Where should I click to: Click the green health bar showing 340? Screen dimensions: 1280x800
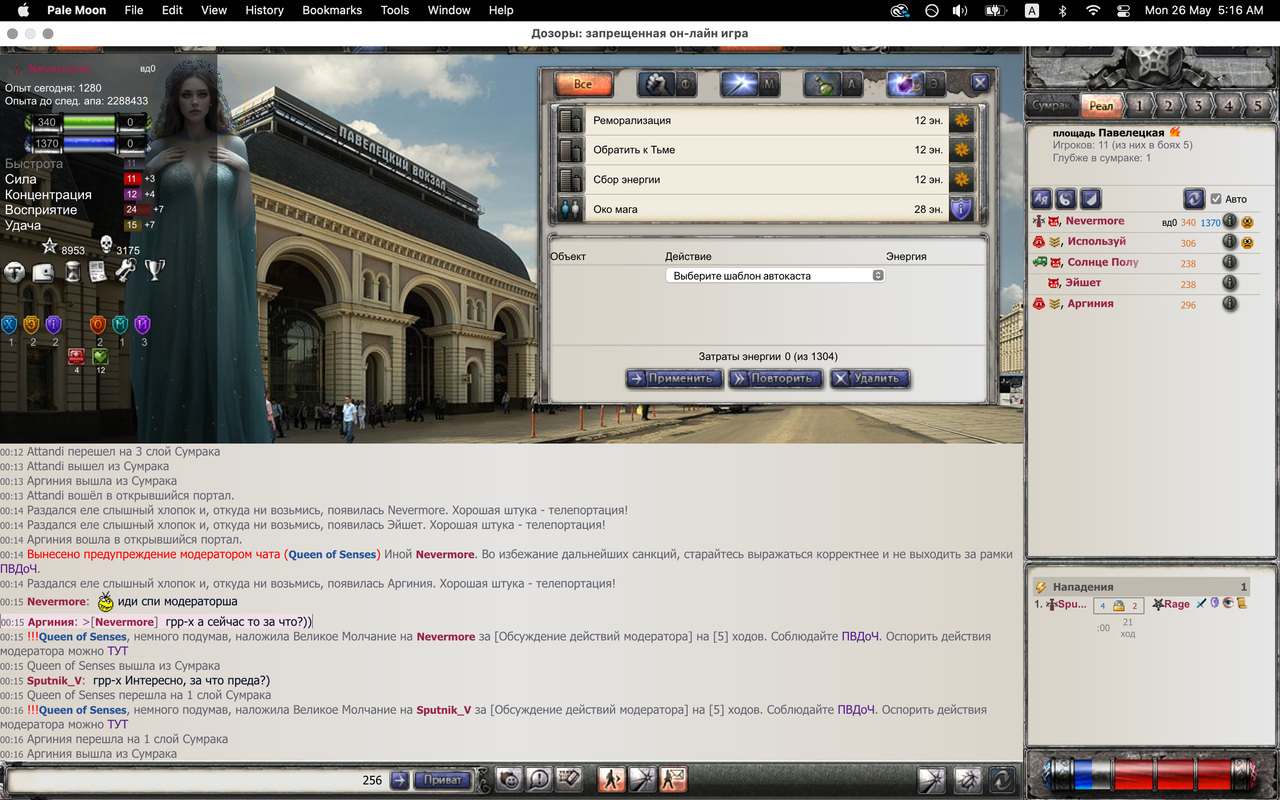pyautogui.click(x=89, y=122)
